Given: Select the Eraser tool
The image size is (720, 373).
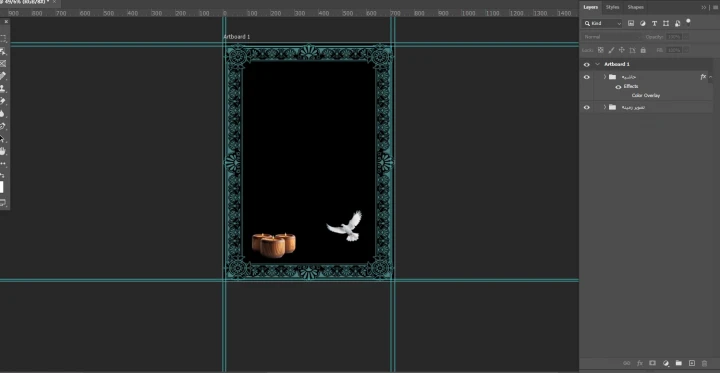Looking at the screenshot, I should tap(3, 101).
